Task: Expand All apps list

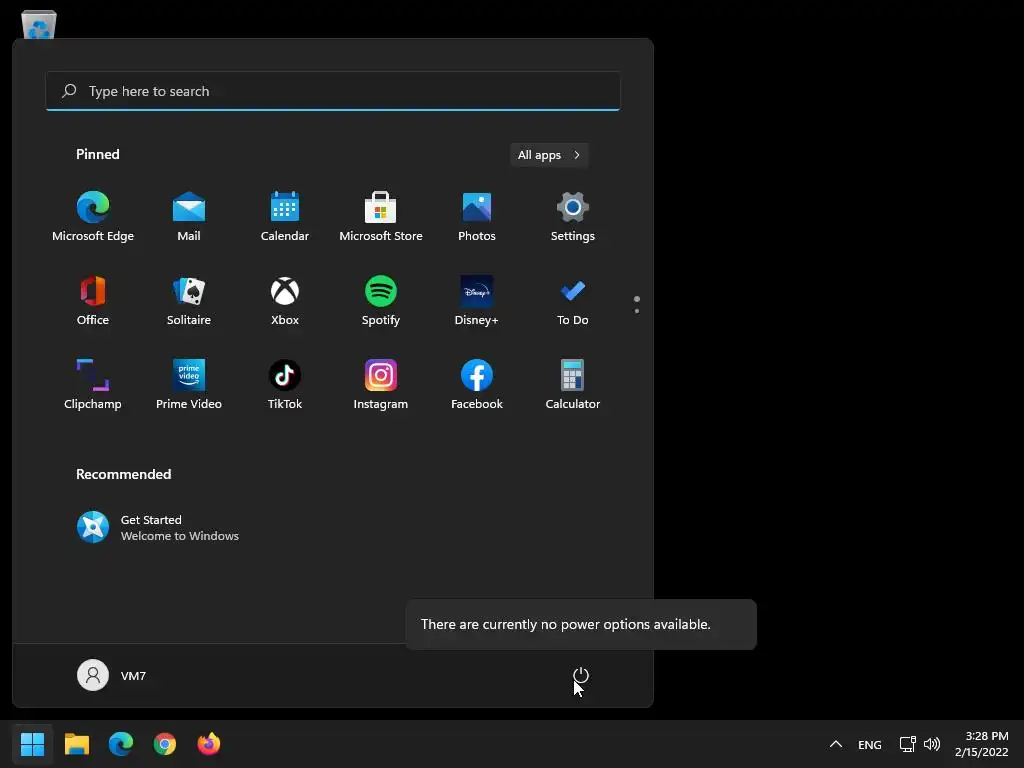Action: pos(549,155)
